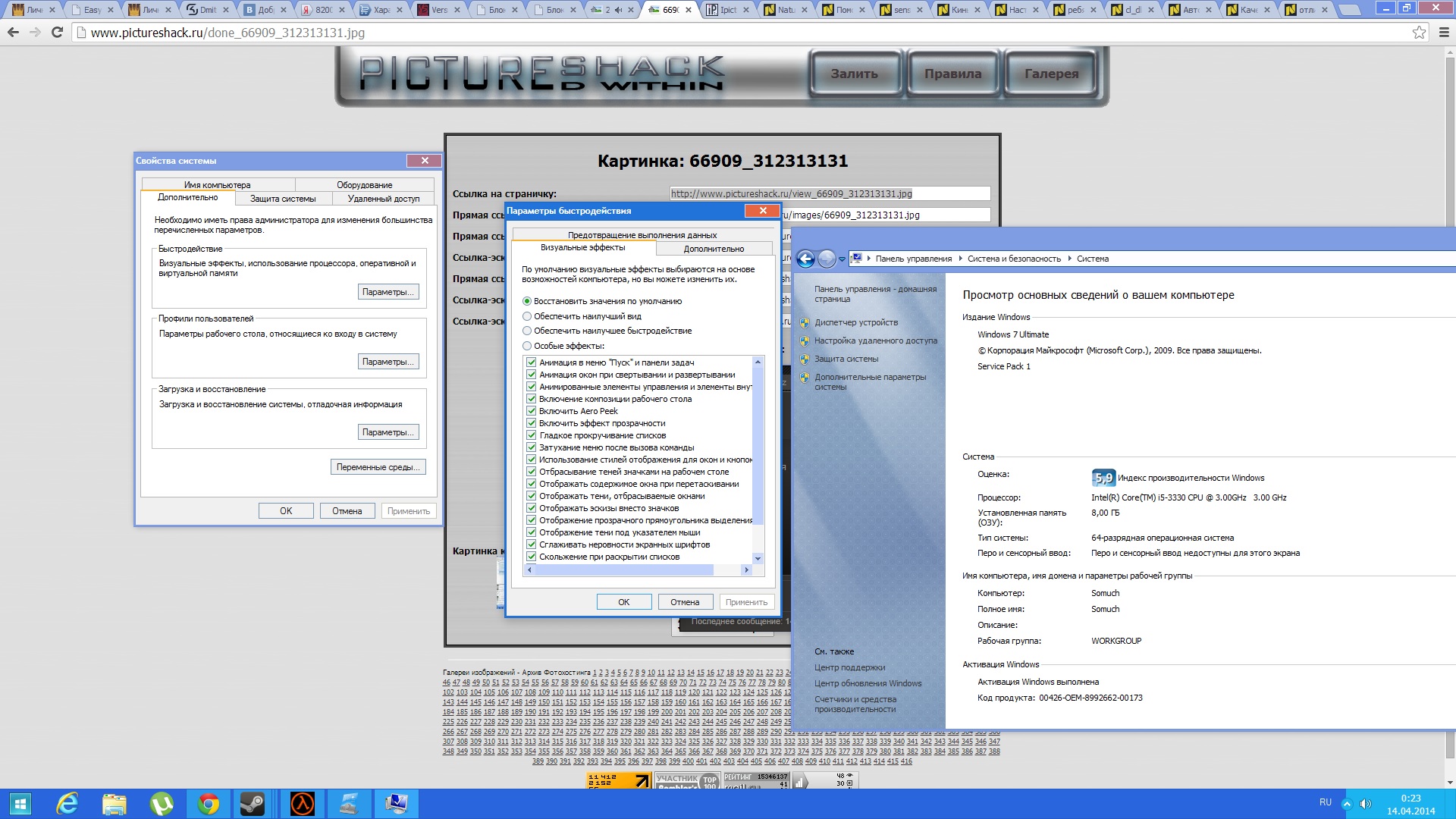1456x819 pixels.
Task: Select Обеспечить наилучшее быстродействие radio
Action: click(x=527, y=331)
